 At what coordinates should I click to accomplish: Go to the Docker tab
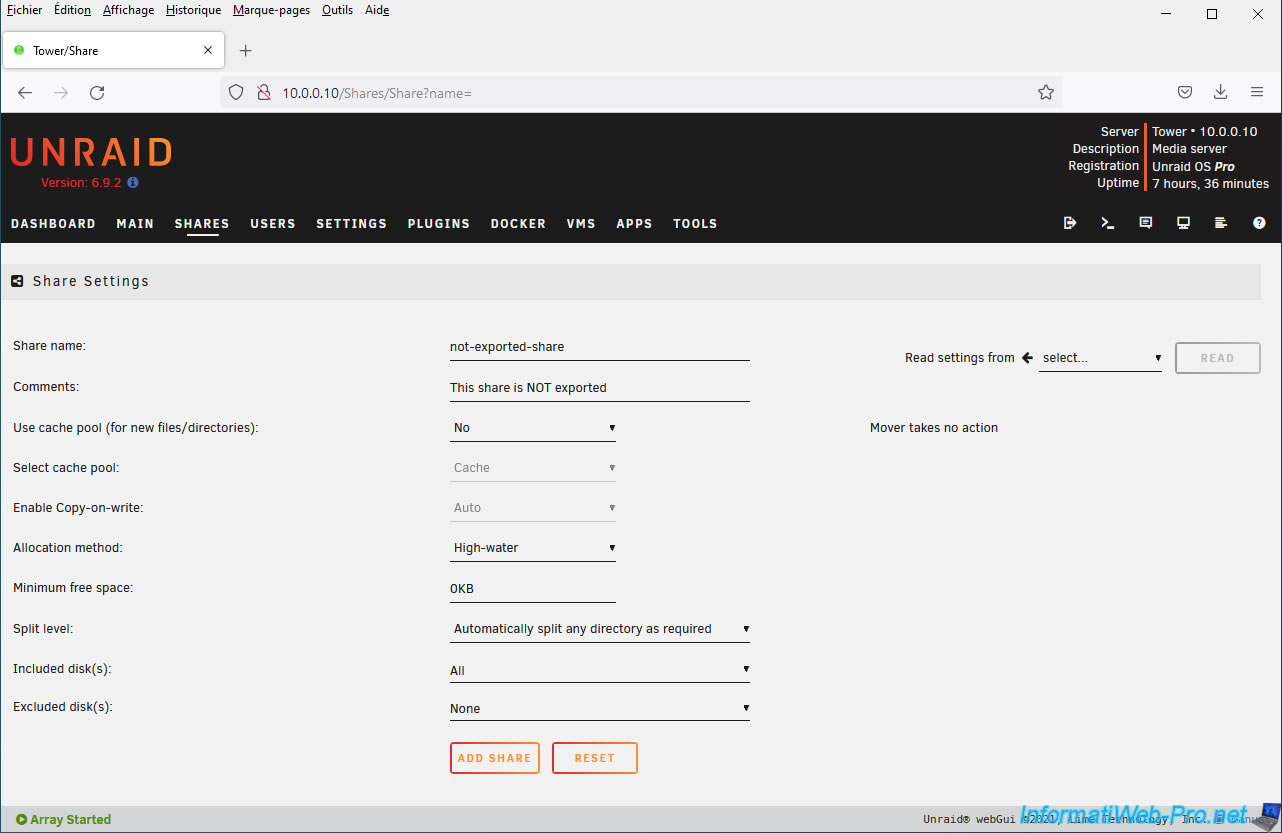tap(518, 224)
